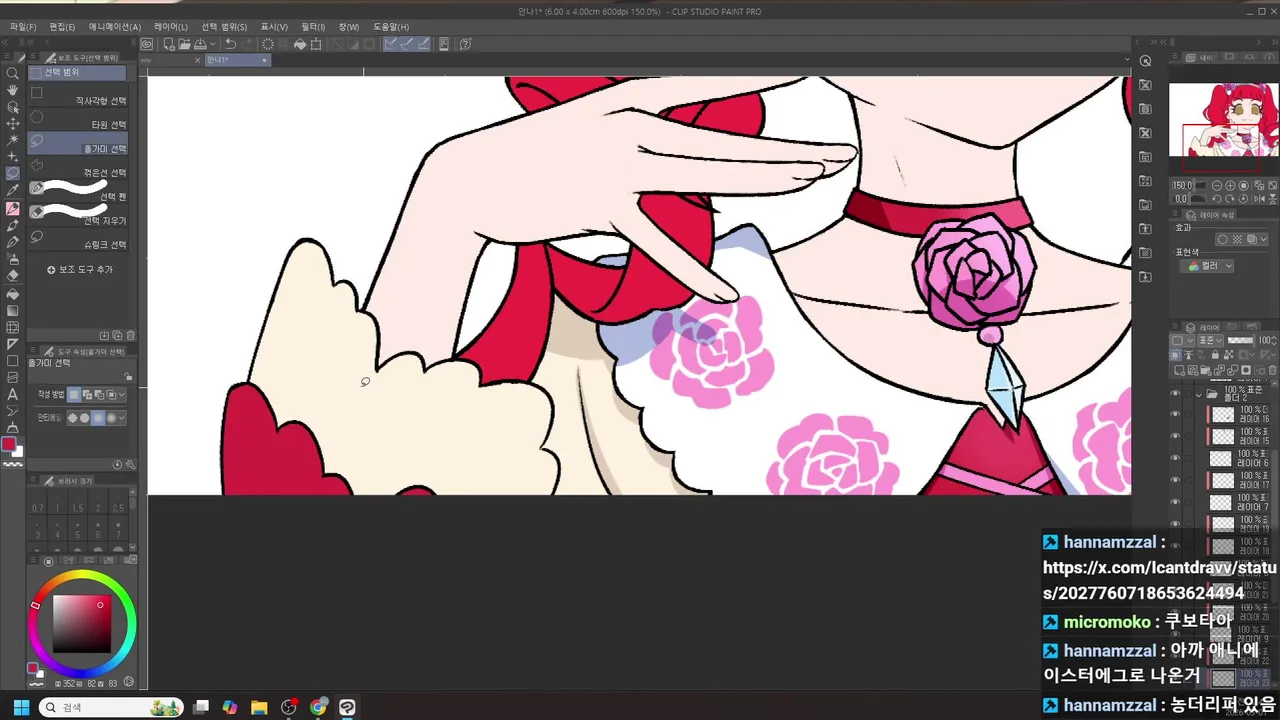This screenshot has width=1280, height=720.
Task: Select 꺾은선 선택 sub tool
Action: [x=78, y=170]
